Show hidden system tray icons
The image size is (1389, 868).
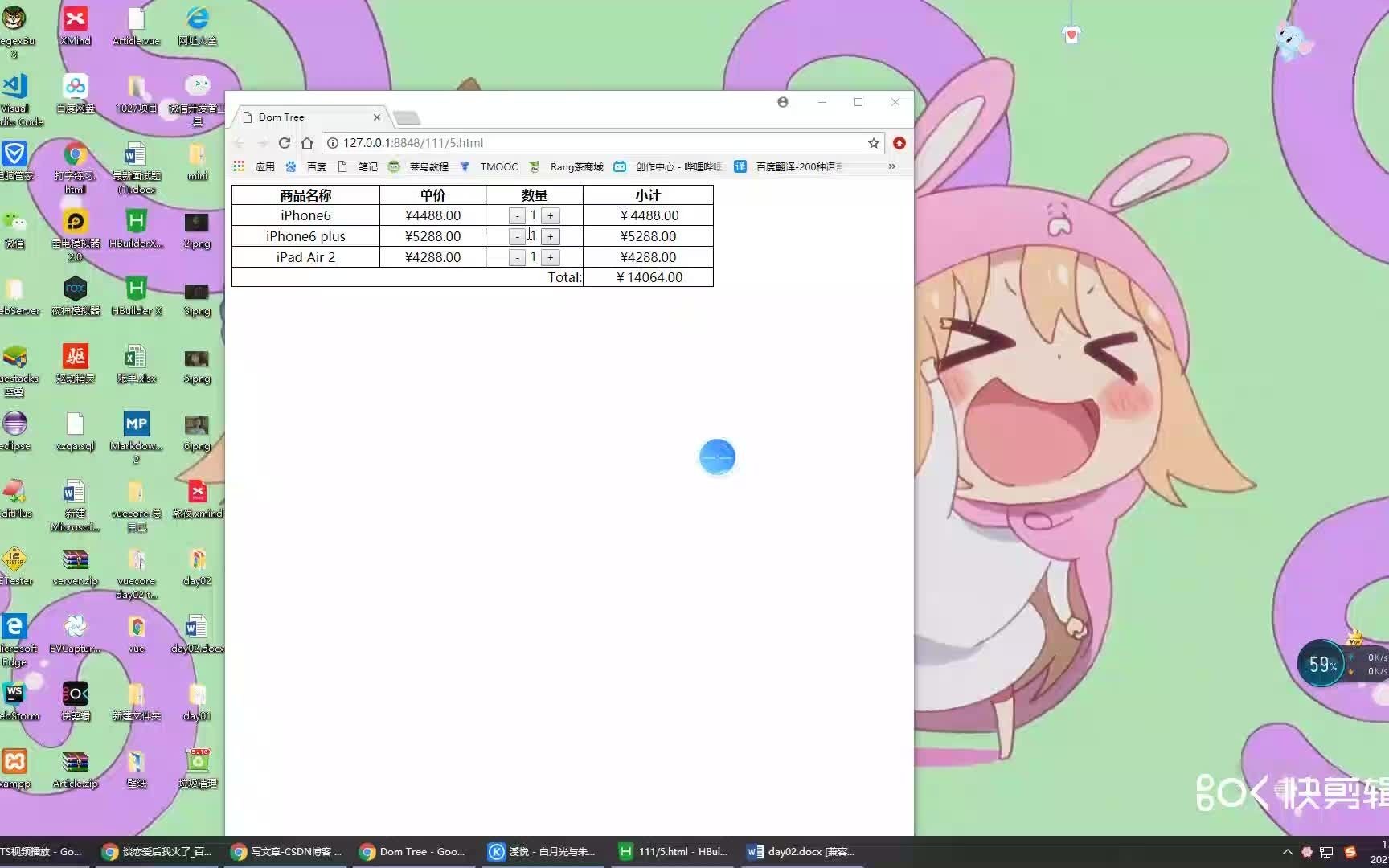(1287, 852)
